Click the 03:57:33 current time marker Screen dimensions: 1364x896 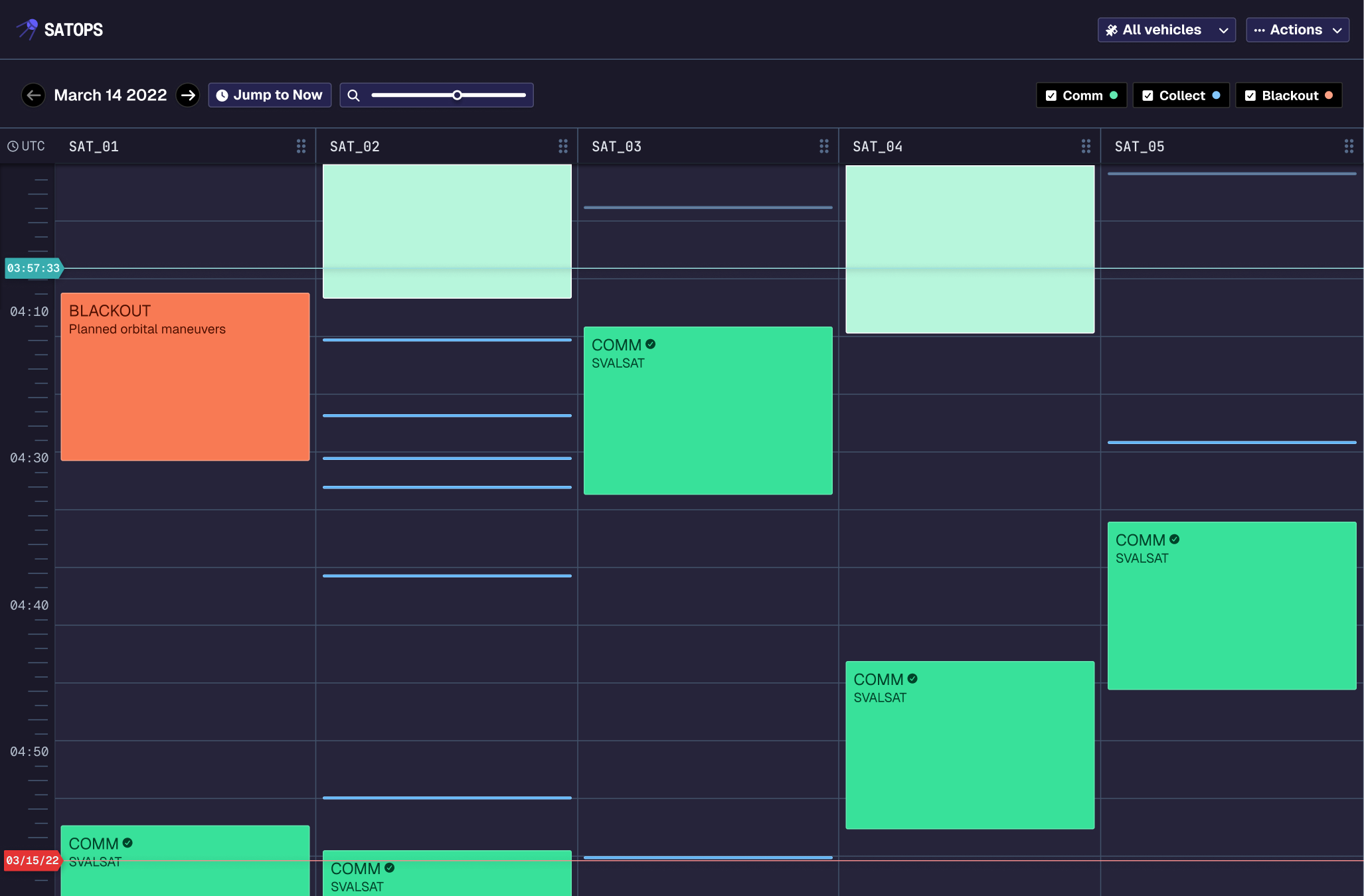pyautogui.click(x=33, y=268)
